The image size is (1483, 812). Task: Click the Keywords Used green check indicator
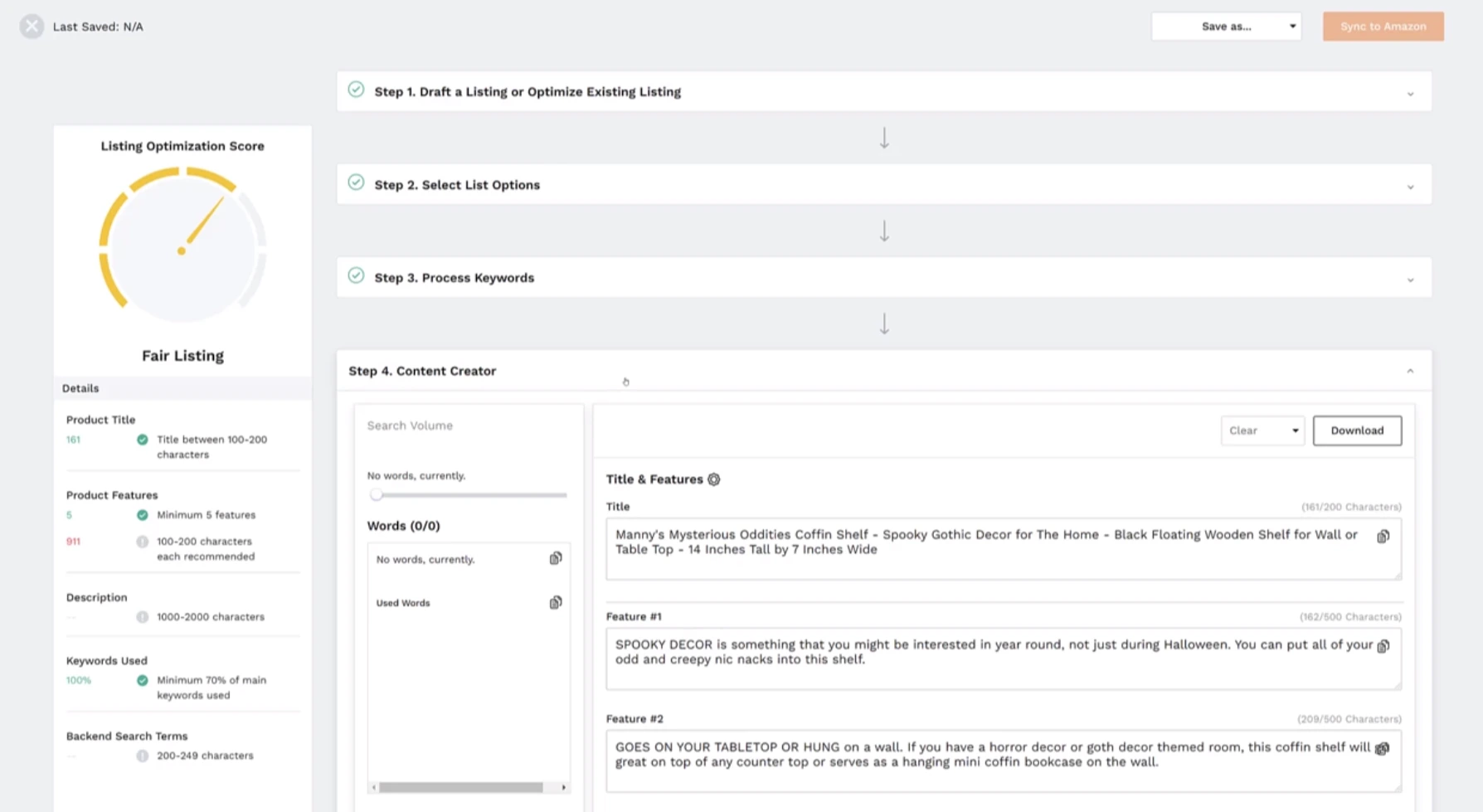coord(142,680)
